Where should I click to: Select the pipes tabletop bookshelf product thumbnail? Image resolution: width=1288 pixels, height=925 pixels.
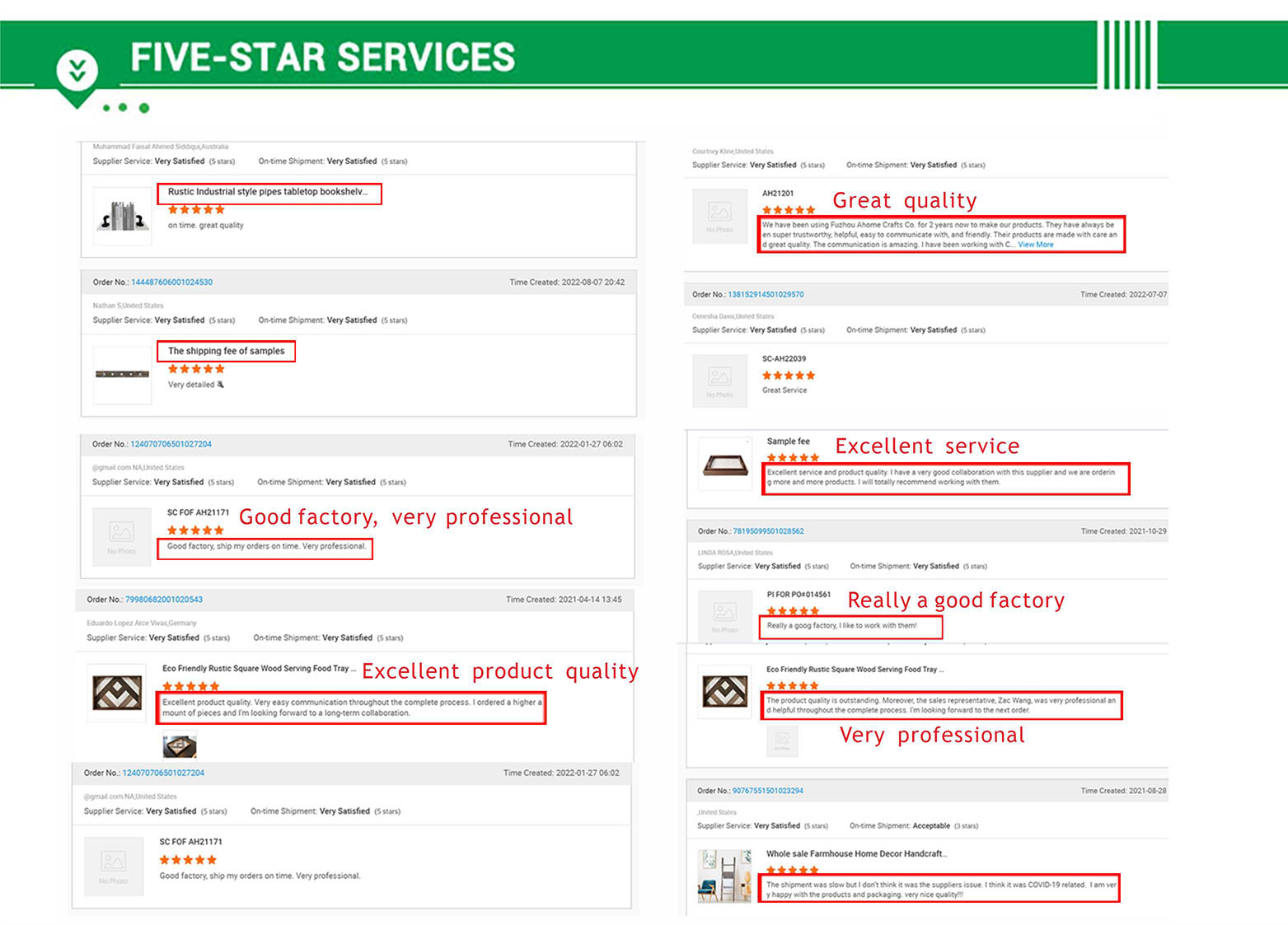[x=123, y=216]
